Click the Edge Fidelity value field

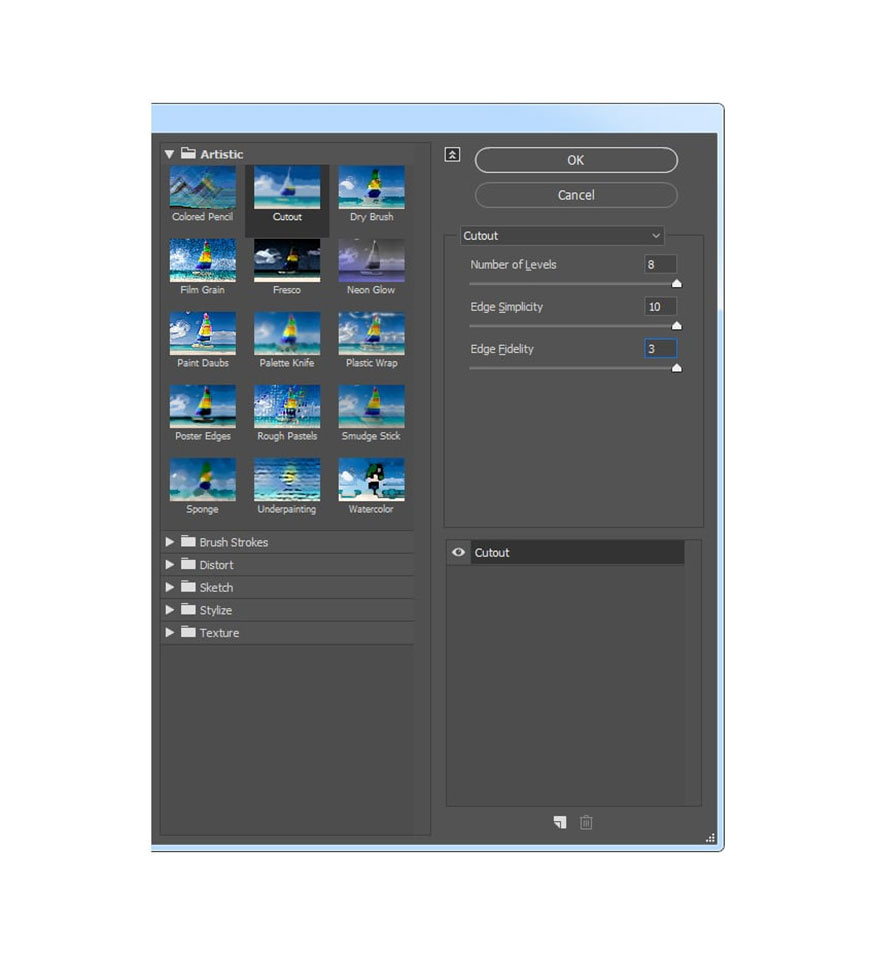click(661, 348)
